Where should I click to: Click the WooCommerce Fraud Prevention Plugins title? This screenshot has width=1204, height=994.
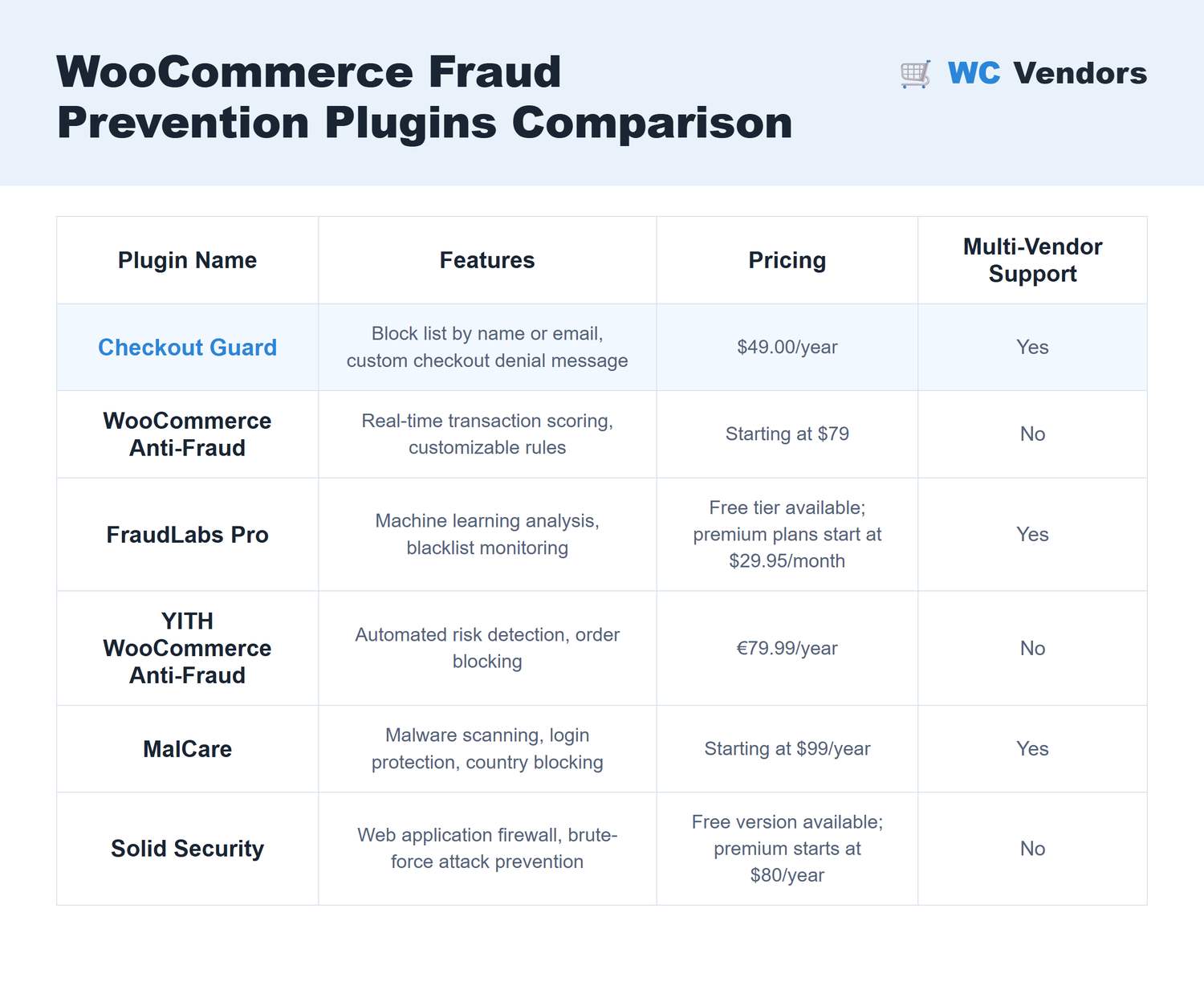[425, 97]
